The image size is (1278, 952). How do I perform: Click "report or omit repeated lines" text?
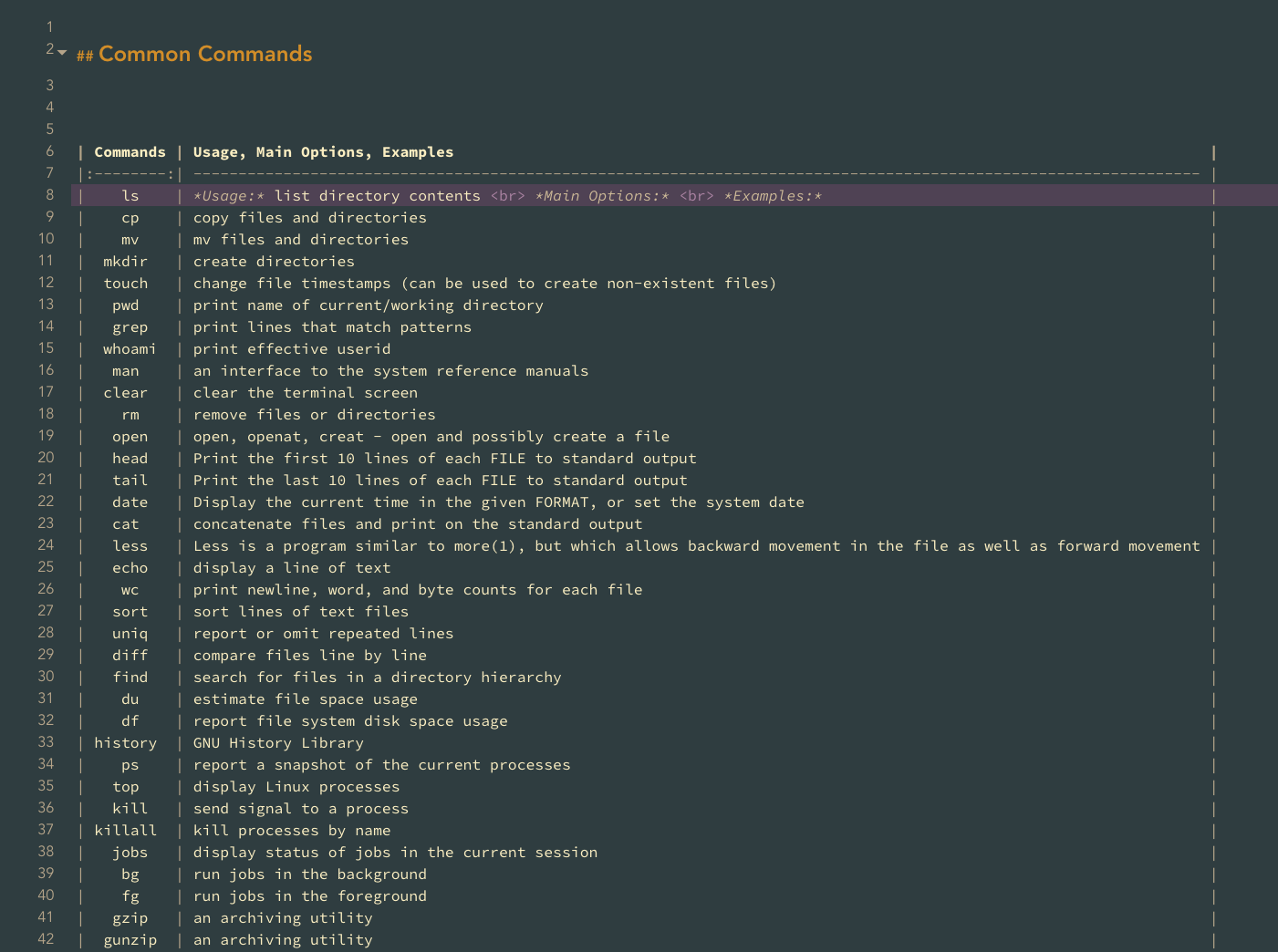[x=324, y=634]
